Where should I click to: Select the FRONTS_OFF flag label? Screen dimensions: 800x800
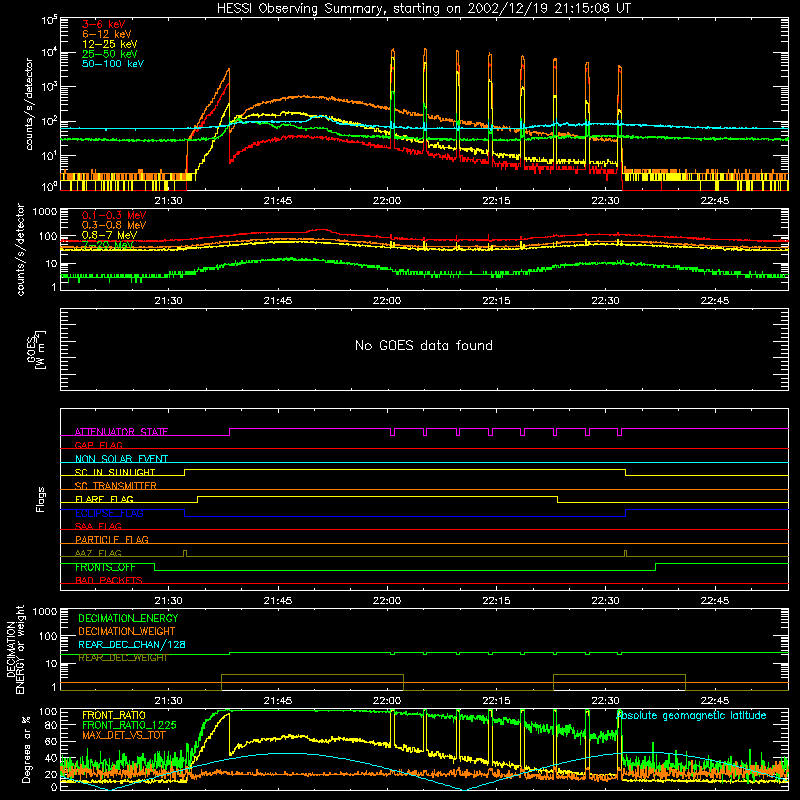click(105, 567)
